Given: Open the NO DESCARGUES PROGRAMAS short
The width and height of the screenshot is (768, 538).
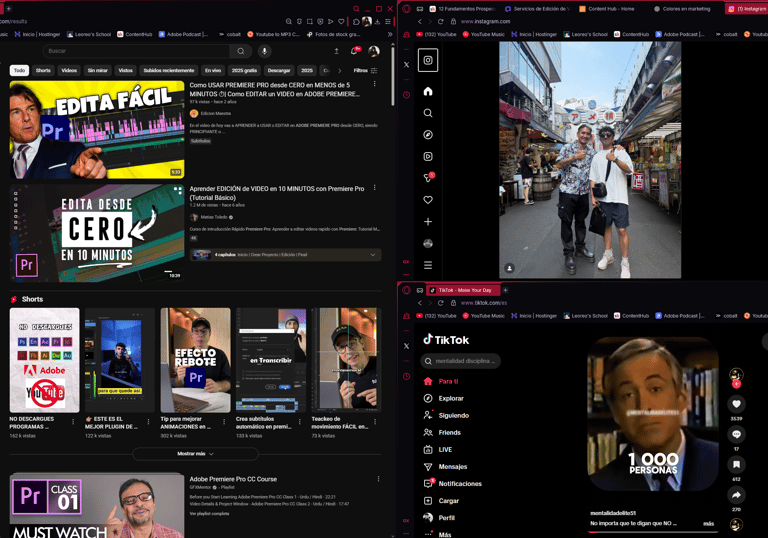Looking at the screenshot, I should tap(45, 360).
